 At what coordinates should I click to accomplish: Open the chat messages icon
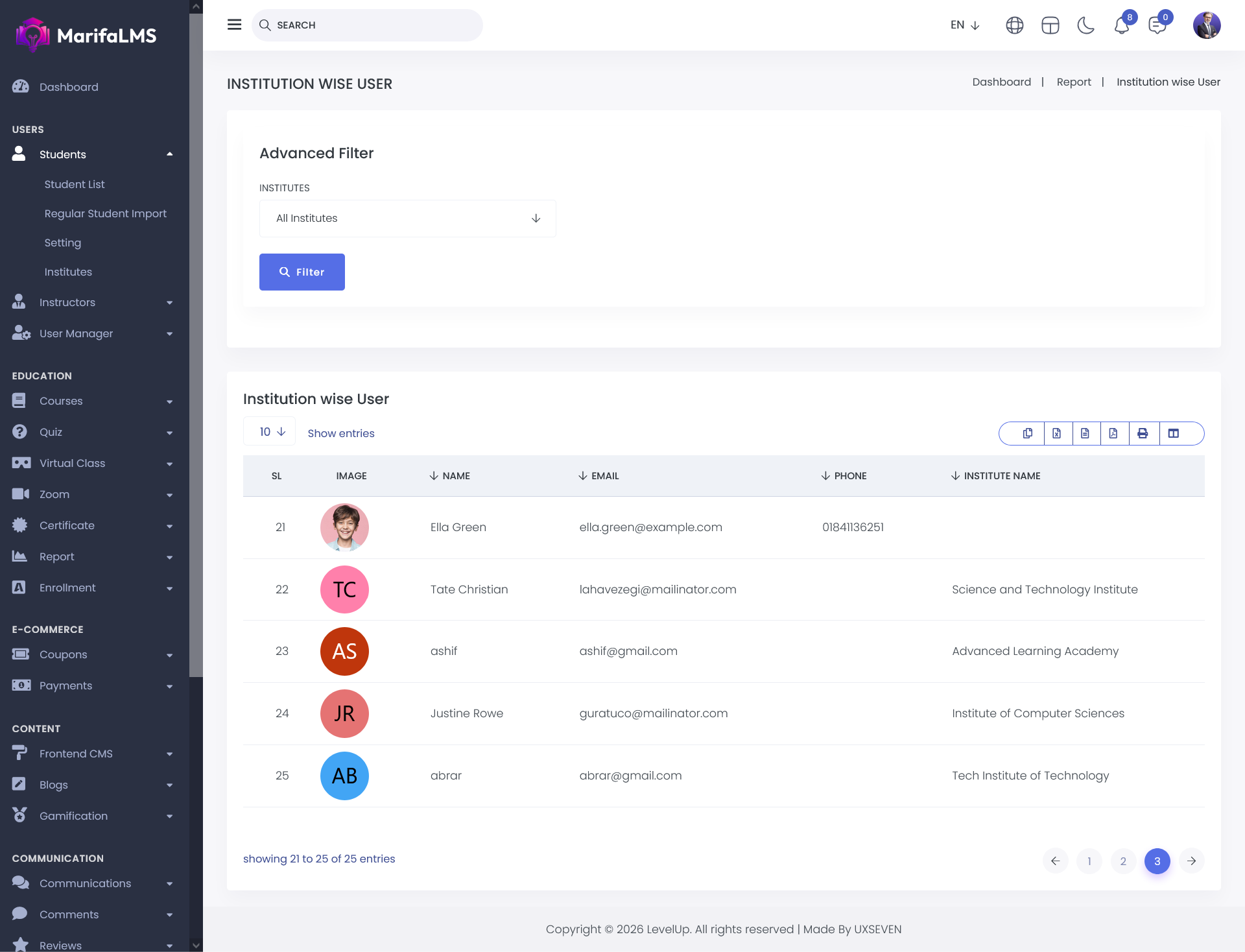(x=1157, y=25)
